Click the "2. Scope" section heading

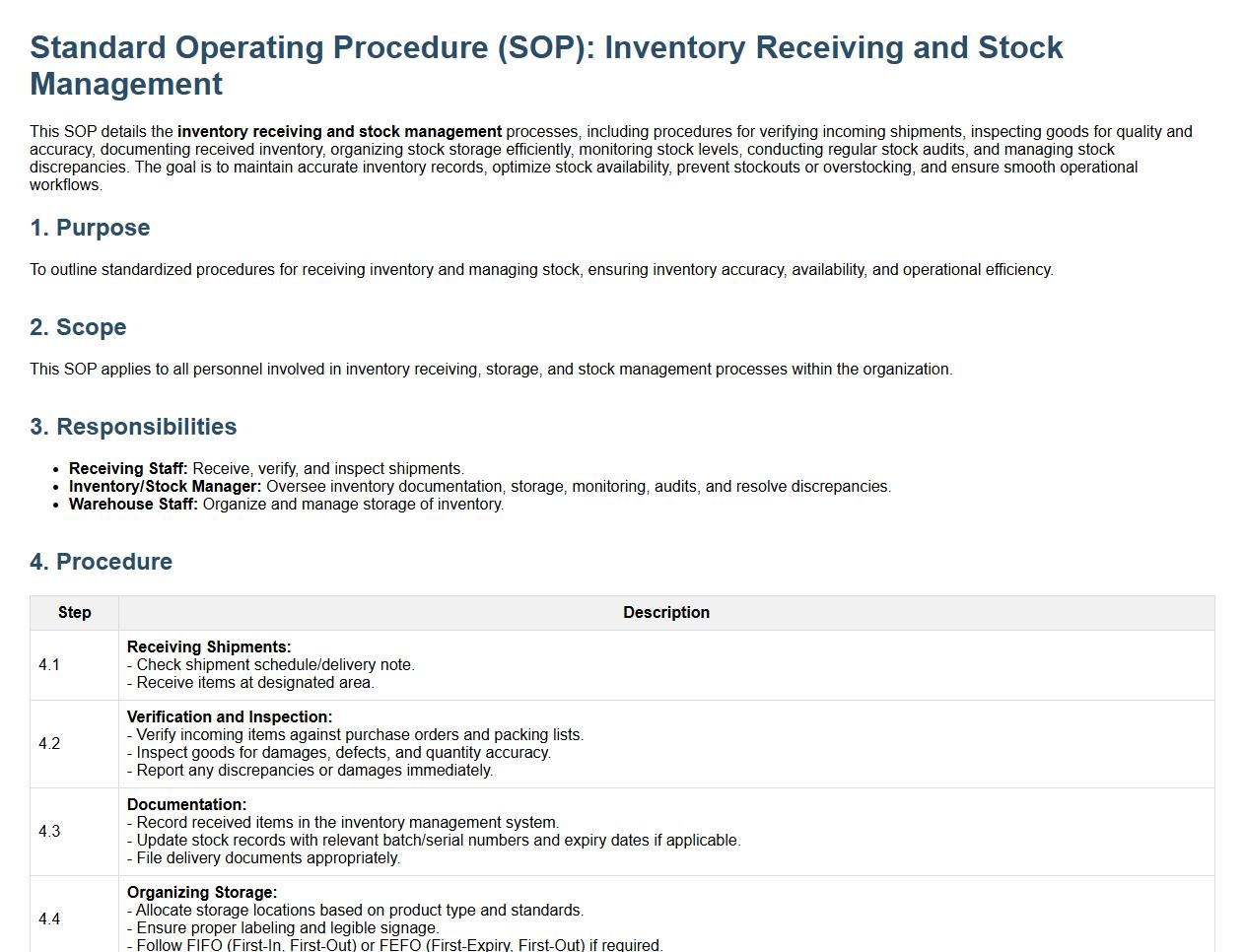point(78,327)
